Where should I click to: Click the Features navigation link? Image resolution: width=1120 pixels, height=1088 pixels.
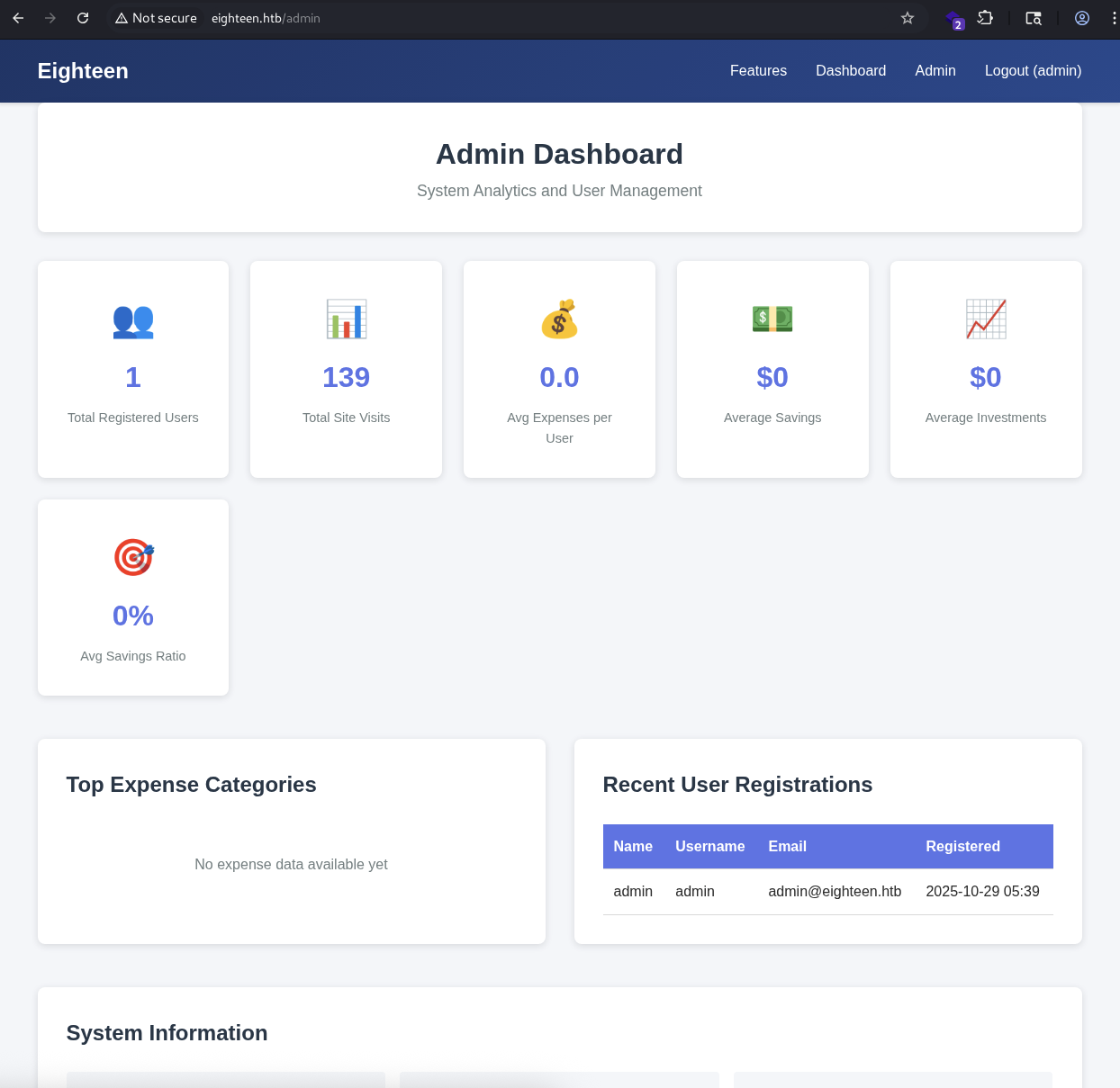coord(758,70)
